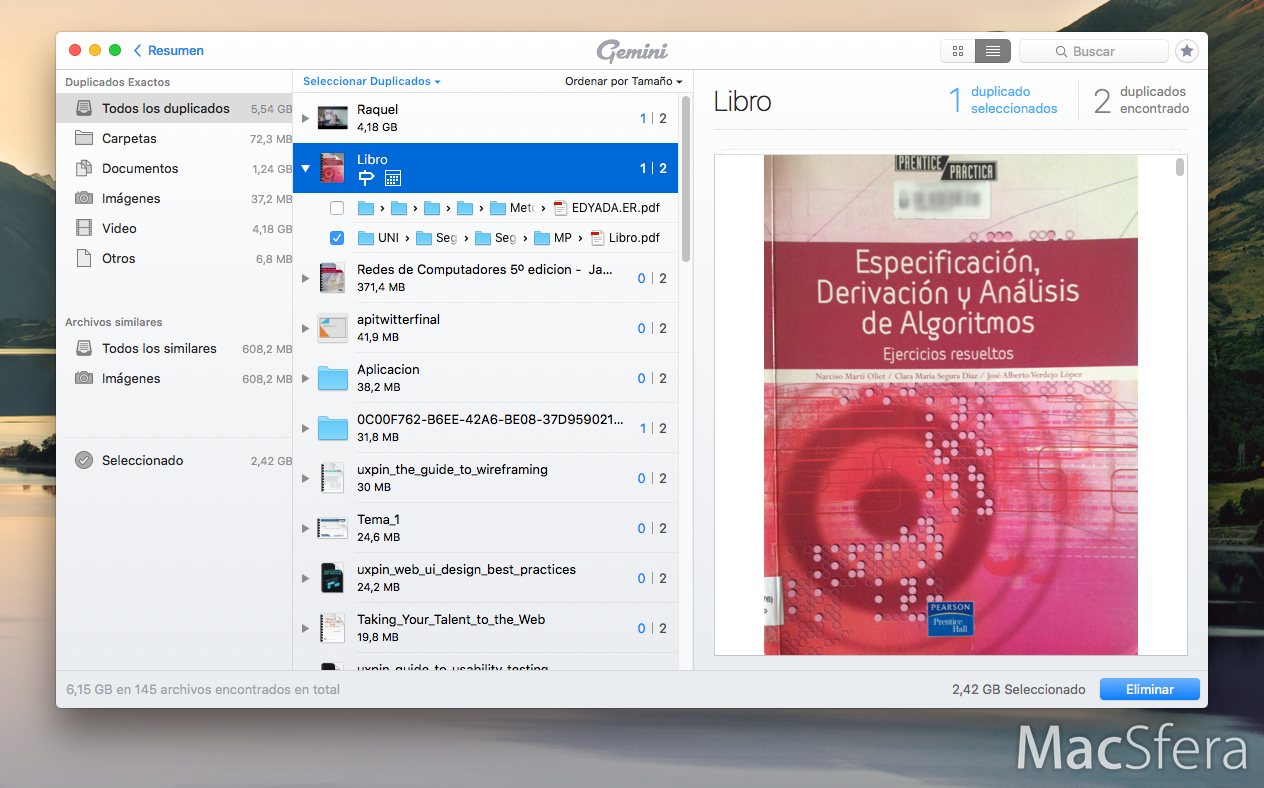Viewport: 1264px width, 788px height.
Task: Click the blue folder icon of the 0C00F762 item
Action: tap(332, 428)
